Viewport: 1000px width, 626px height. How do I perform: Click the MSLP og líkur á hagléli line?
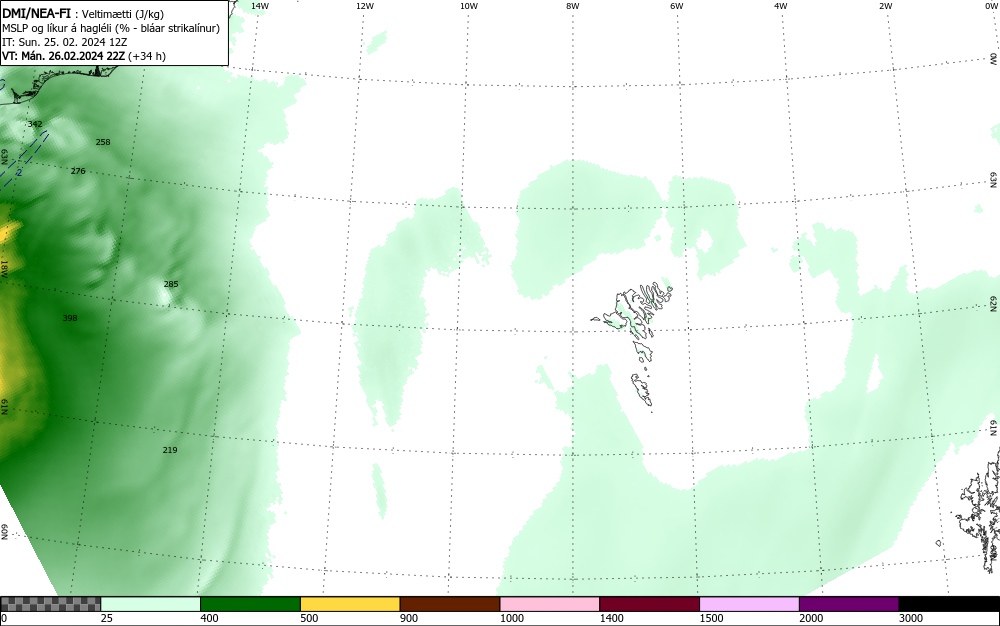(111, 28)
